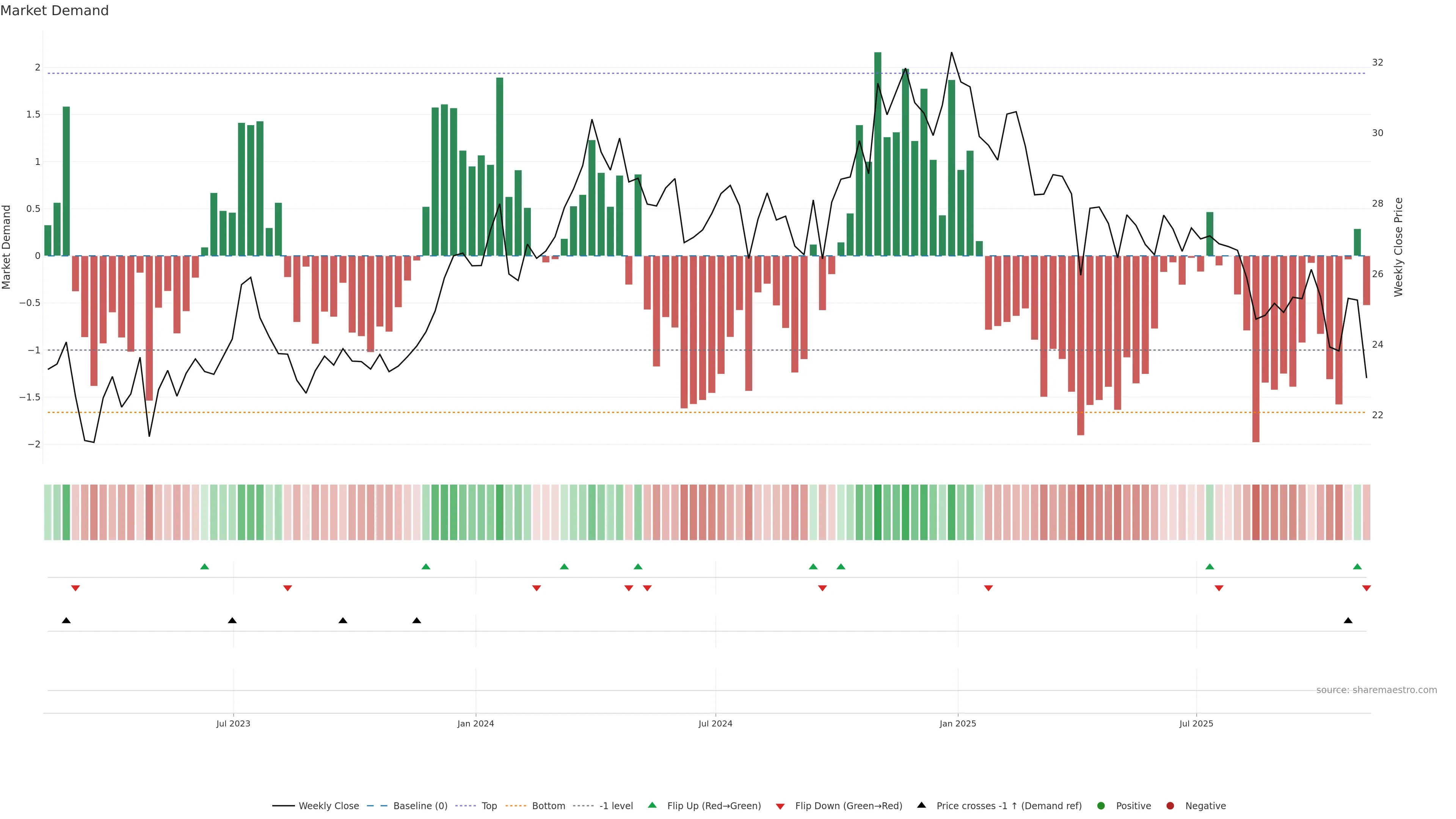Click the black Price crosses -1 legend triangle

(921, 805)
